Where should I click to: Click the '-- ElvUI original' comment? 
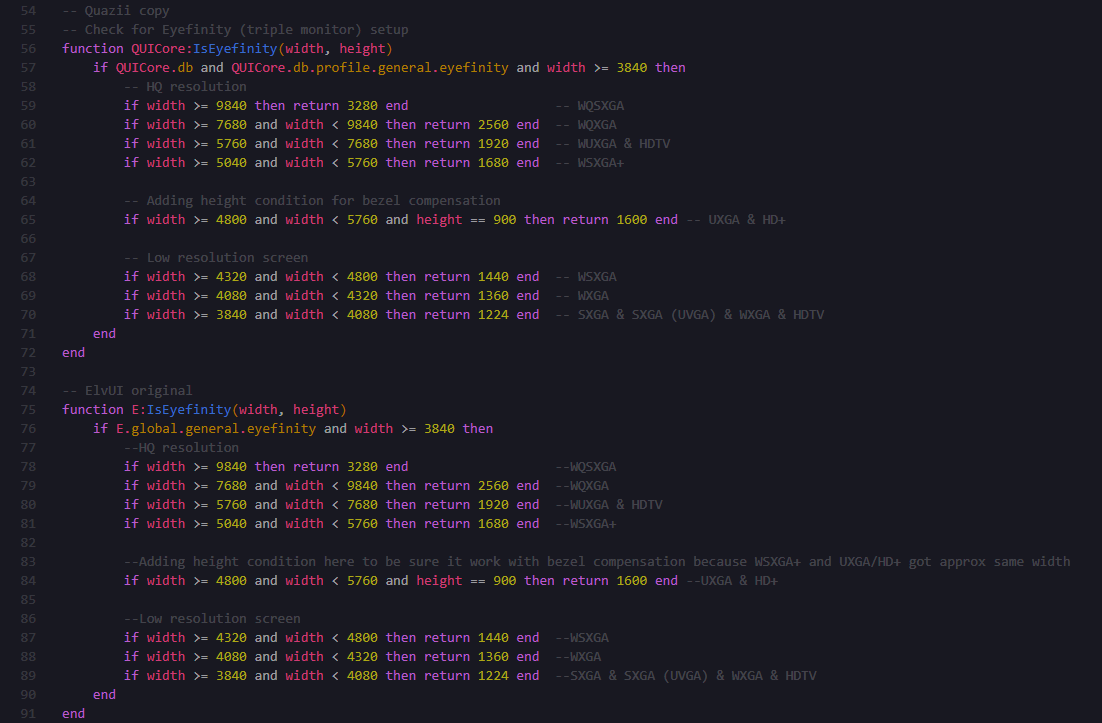[127, 390]
